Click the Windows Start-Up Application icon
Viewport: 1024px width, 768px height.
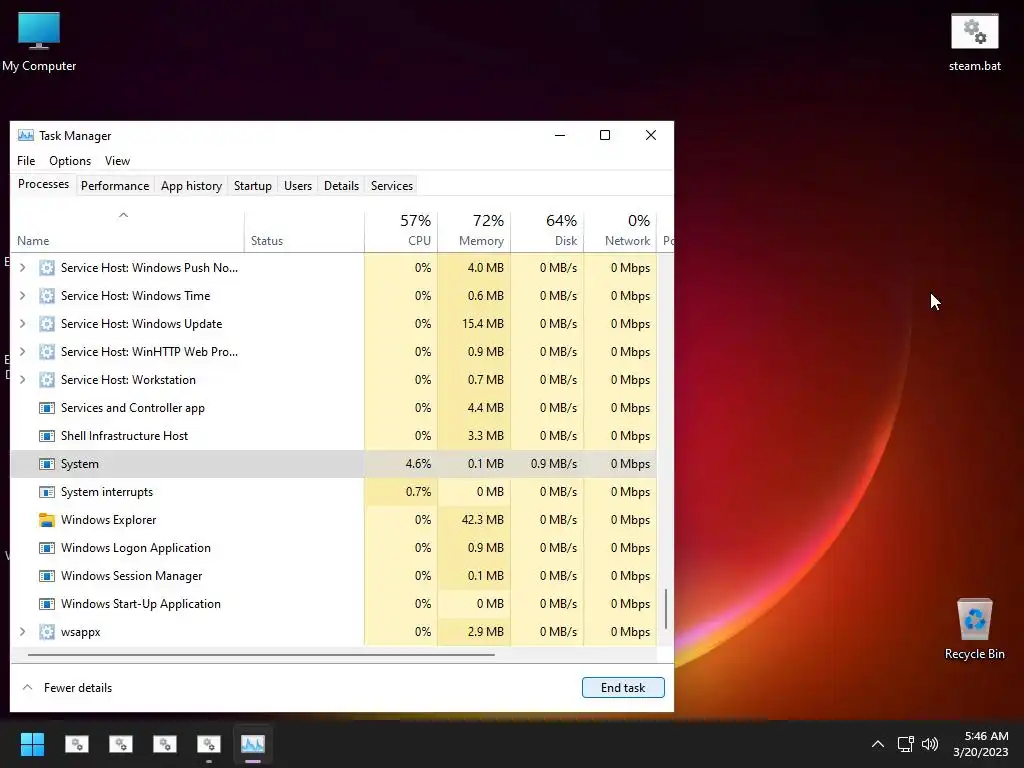tap(46, 604)
